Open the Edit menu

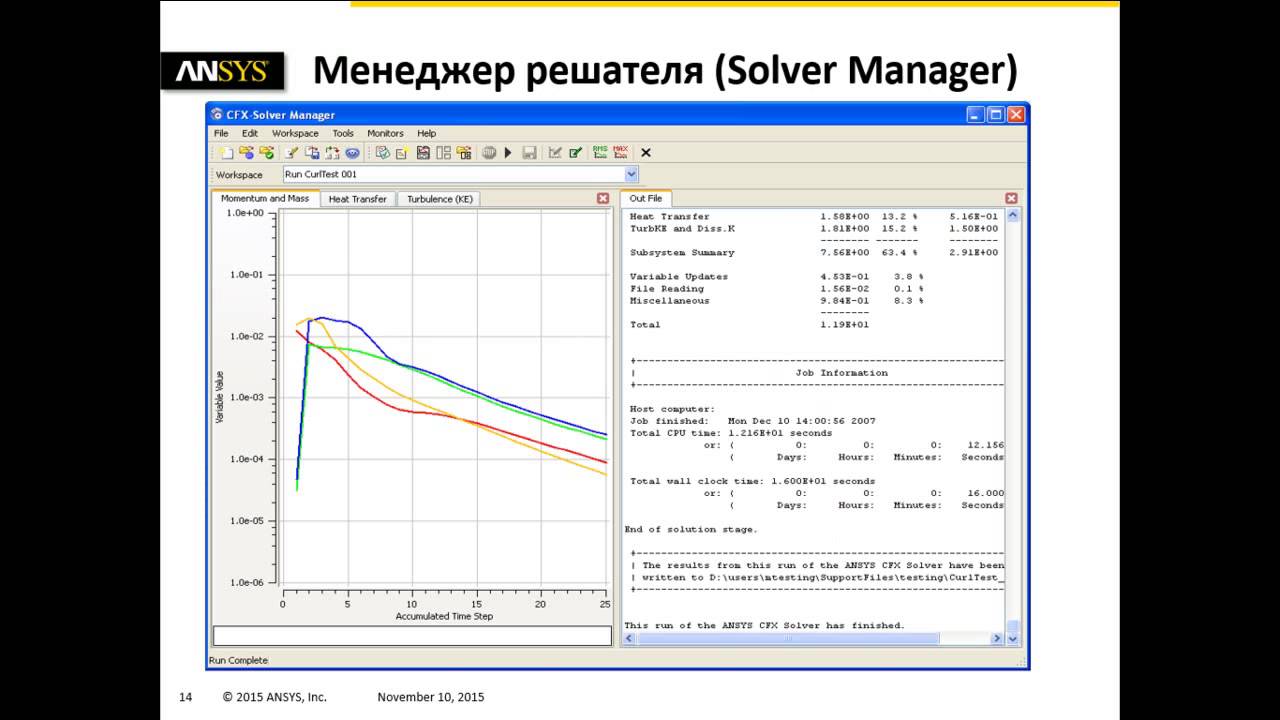pos(250,133)
